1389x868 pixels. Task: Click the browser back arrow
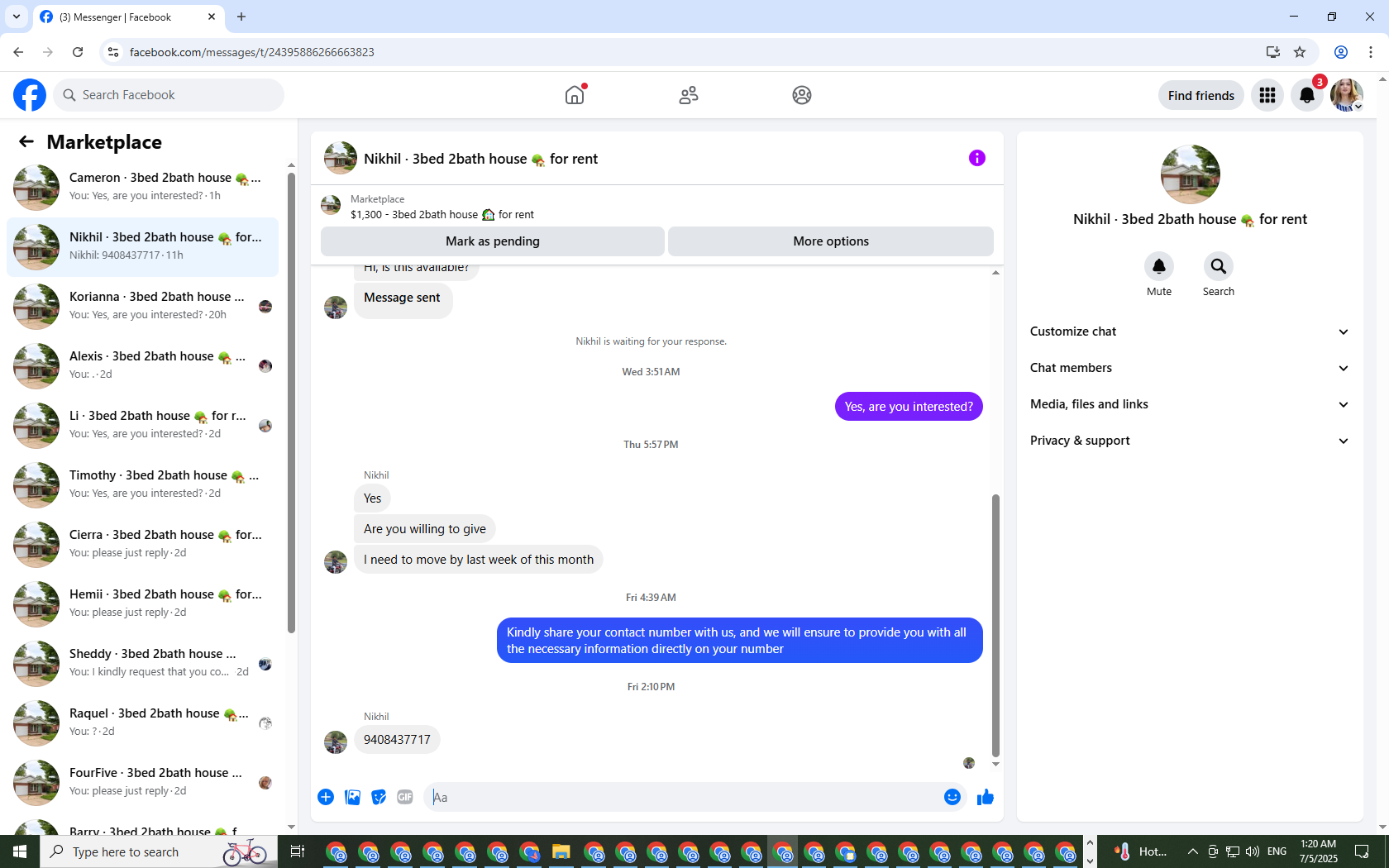pos(18,52)
